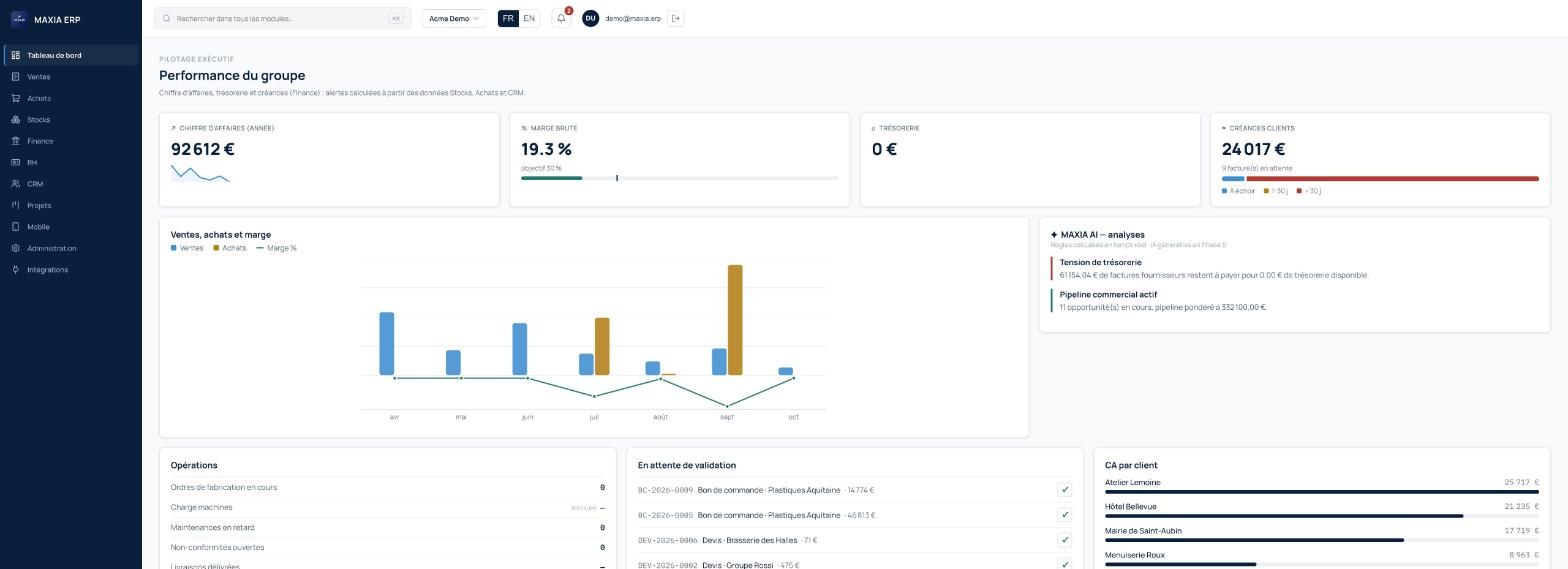Open the CRM module

(70, 184)
